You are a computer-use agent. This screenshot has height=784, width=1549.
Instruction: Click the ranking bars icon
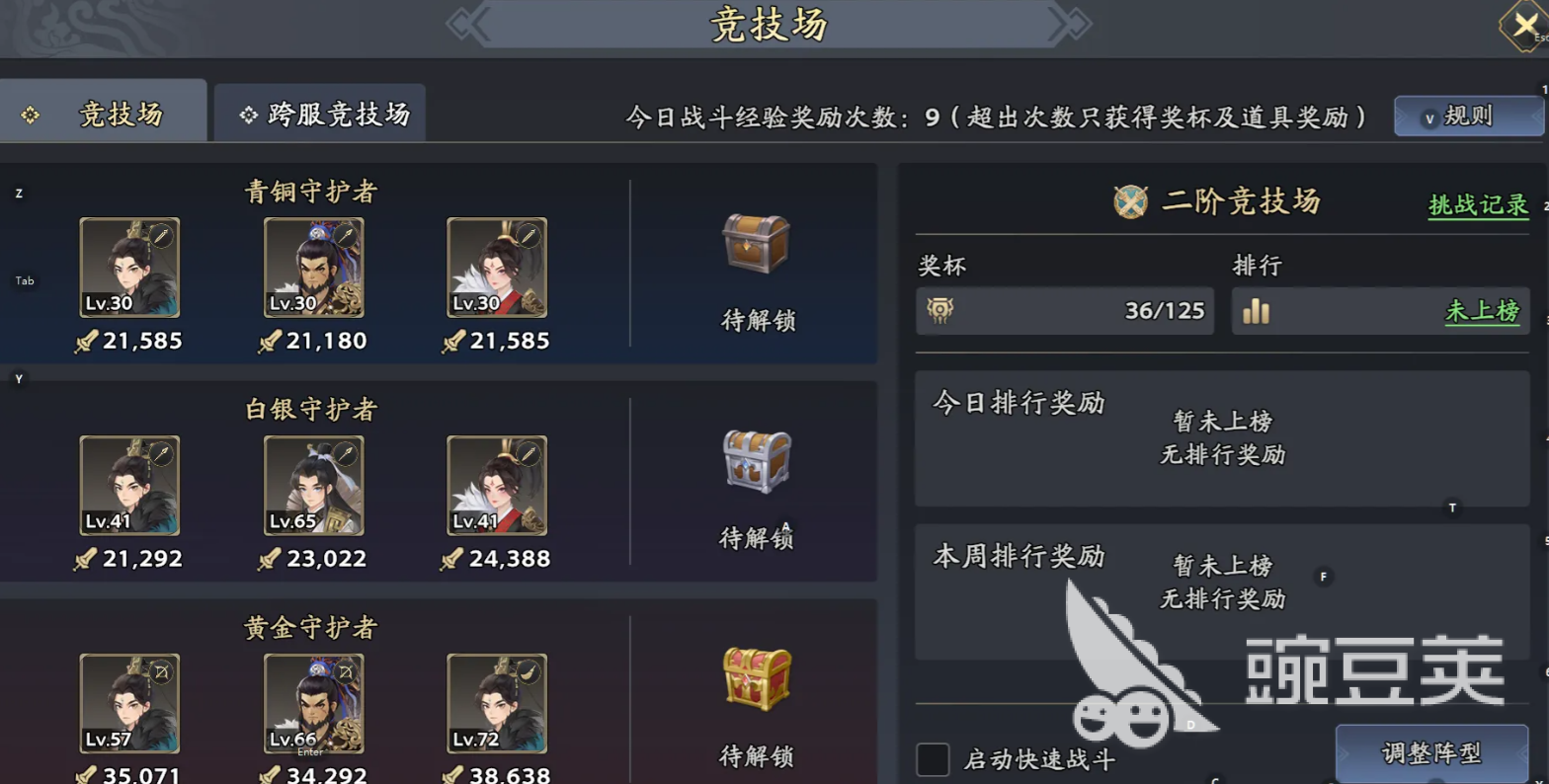[x=1256, y=311]
